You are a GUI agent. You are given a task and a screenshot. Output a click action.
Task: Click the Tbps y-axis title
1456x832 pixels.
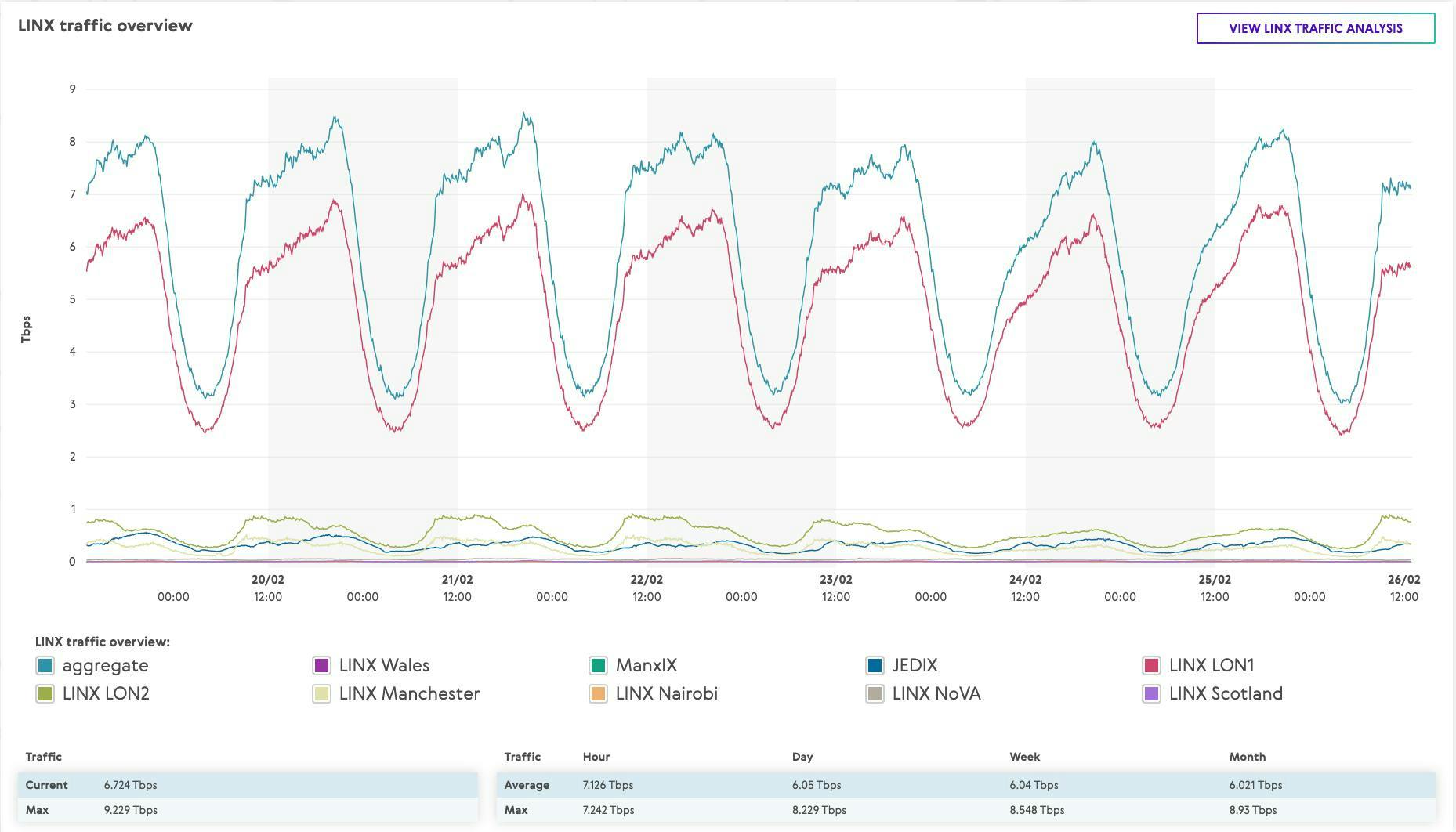[26, 329]
